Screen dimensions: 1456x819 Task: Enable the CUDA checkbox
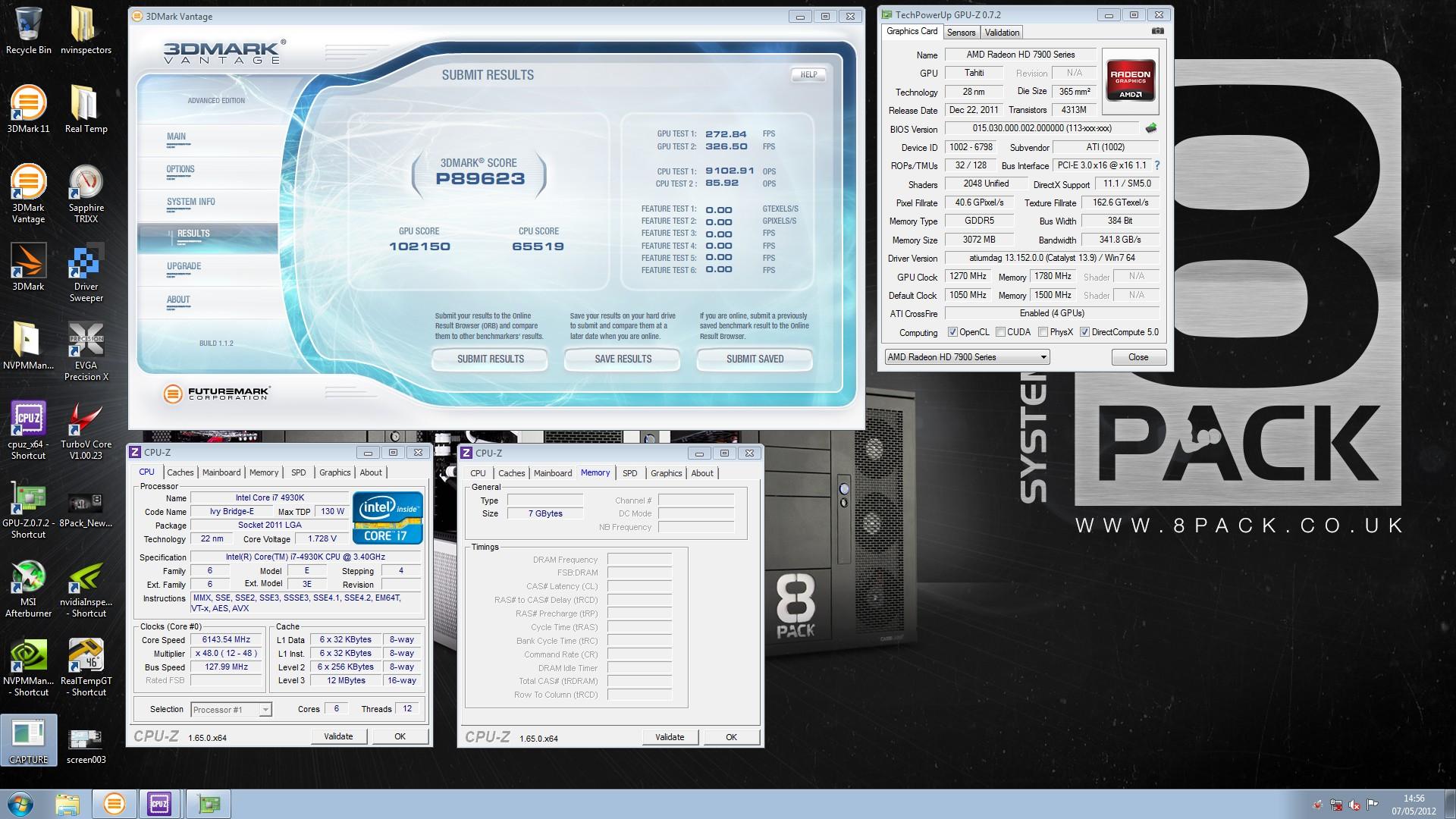1000,332
